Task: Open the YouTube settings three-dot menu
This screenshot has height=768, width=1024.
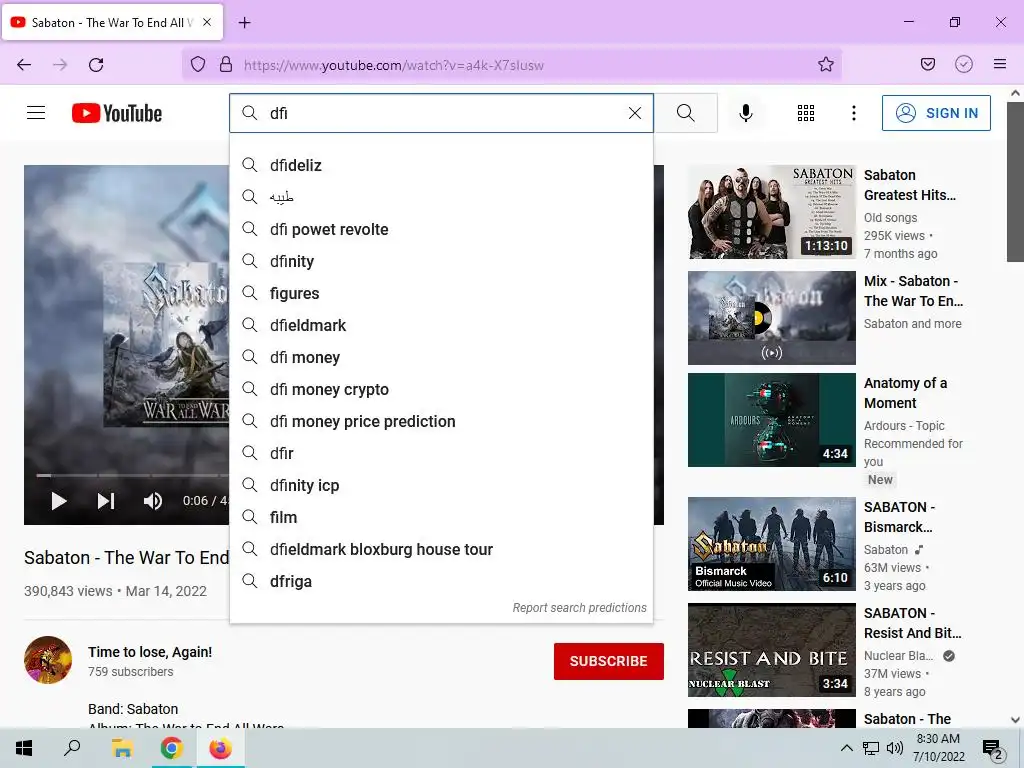Action: [854, 113]
